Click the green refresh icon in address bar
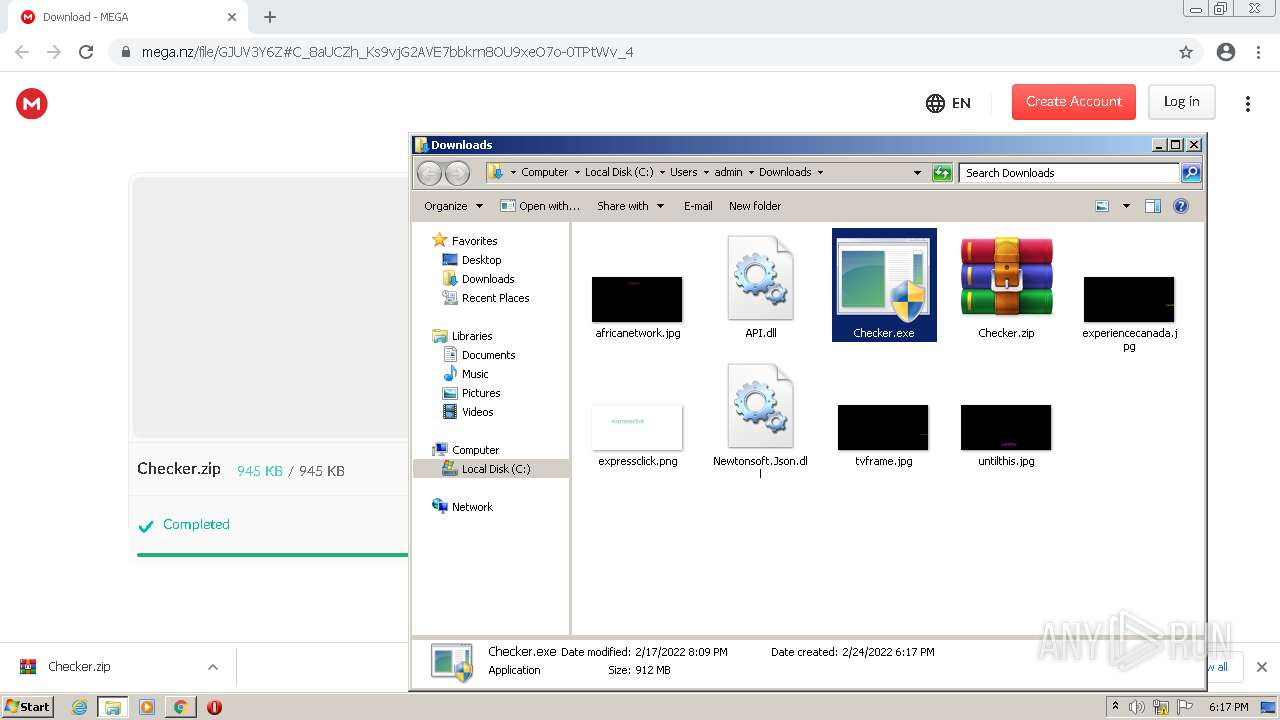1280x720 pixels. 942,173
